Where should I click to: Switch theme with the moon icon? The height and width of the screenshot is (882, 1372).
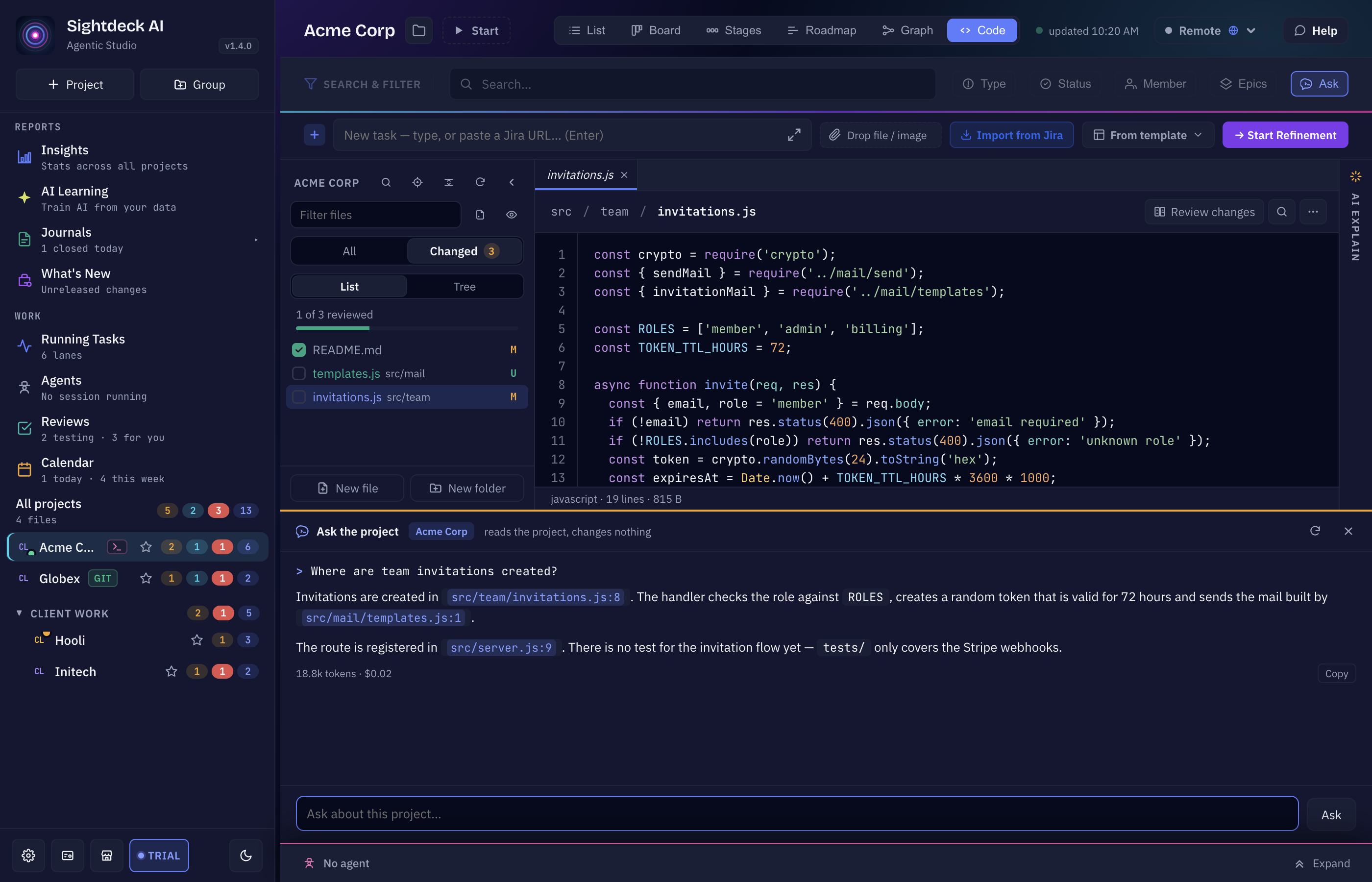[x=245, y=855]
